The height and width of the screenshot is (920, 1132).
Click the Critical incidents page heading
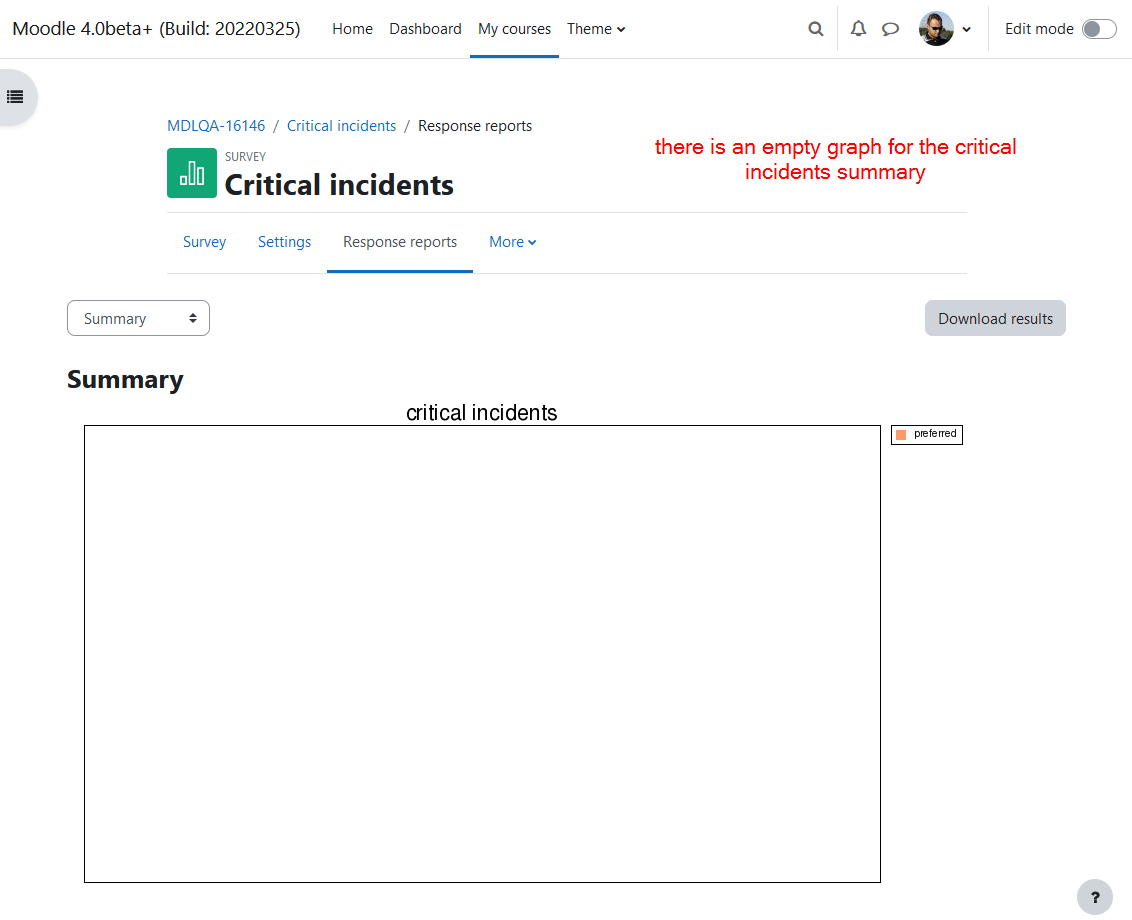[x=339, y=185]
